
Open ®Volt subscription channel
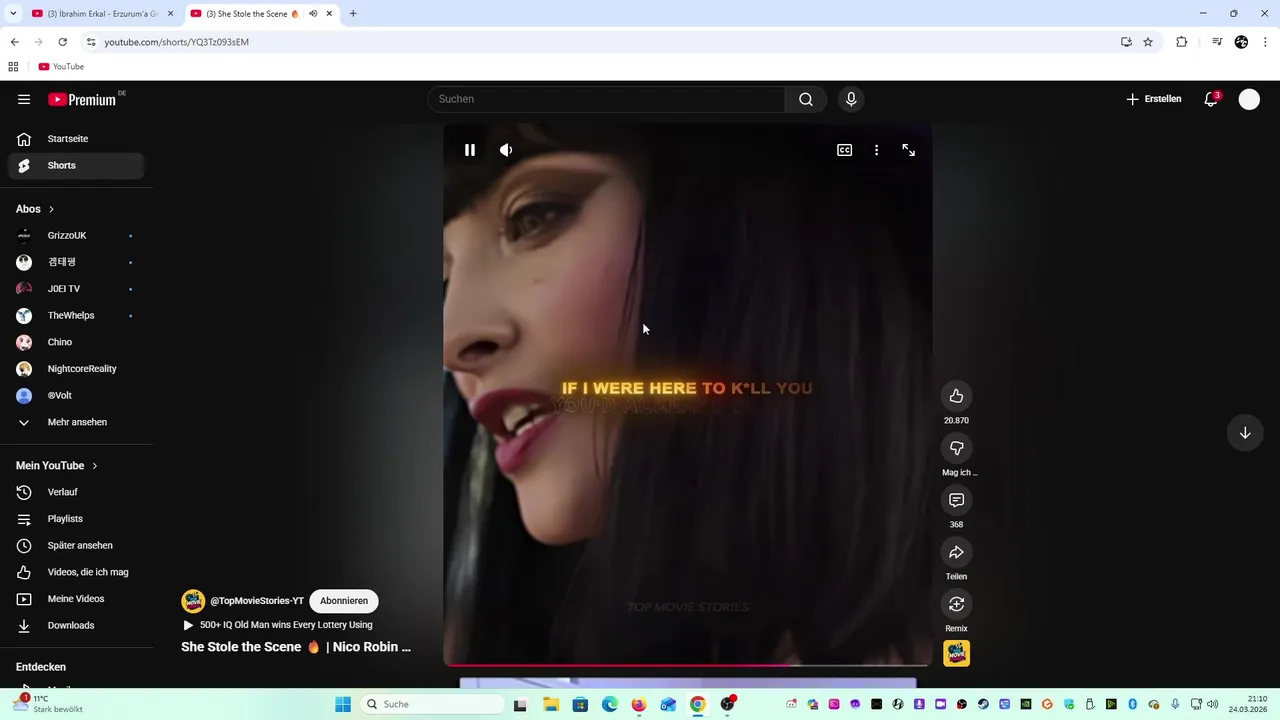(76, 396)
